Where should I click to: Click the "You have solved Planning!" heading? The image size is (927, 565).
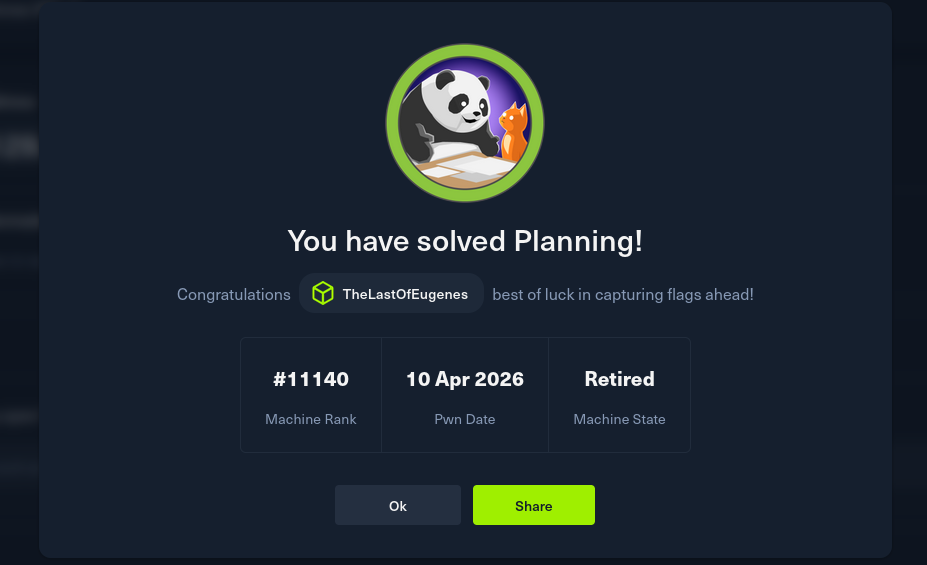pyautogui.click(x=465, y=241)
